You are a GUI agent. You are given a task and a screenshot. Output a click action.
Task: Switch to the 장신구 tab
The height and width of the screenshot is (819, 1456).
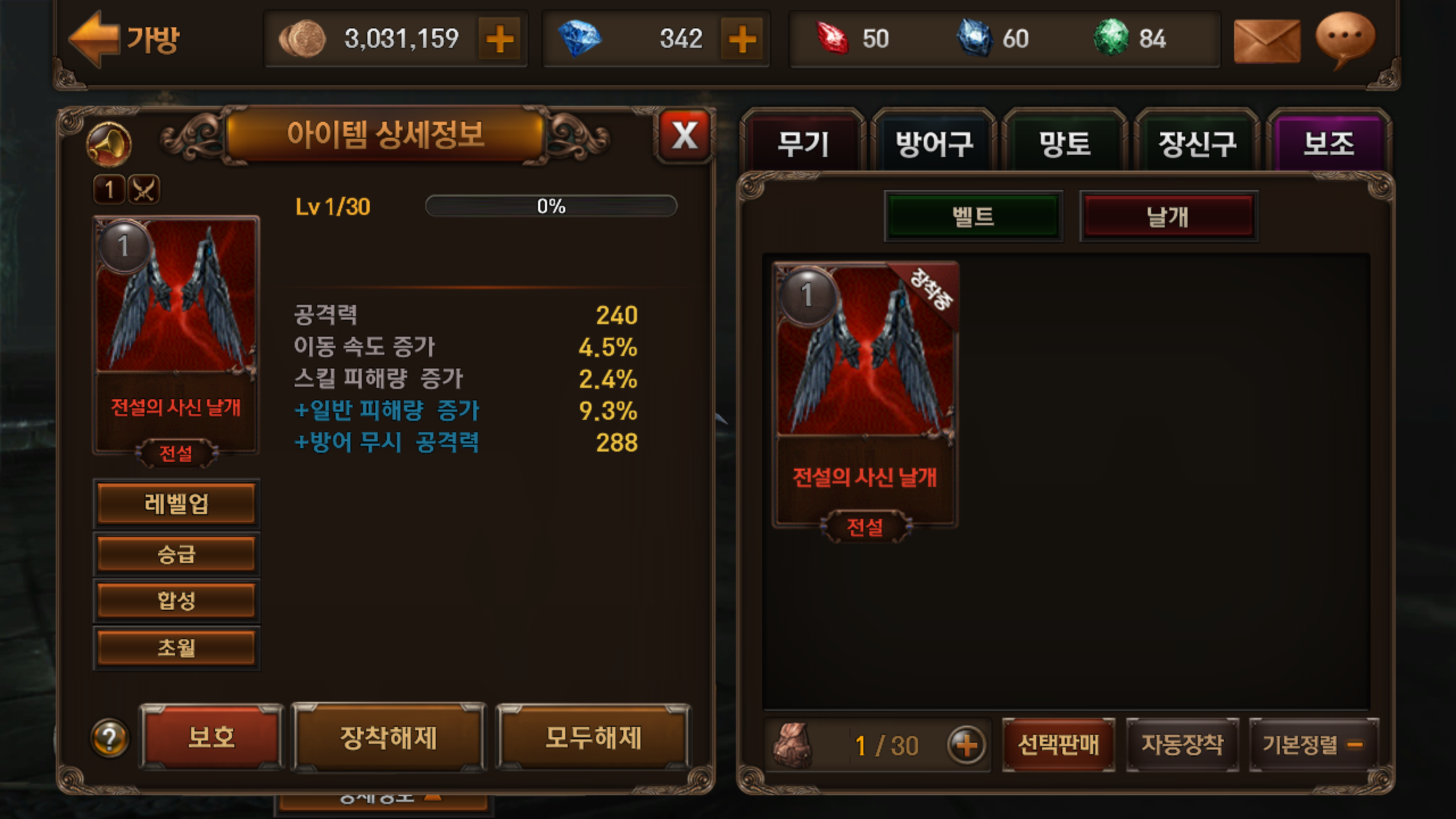tap(1197, 142)
